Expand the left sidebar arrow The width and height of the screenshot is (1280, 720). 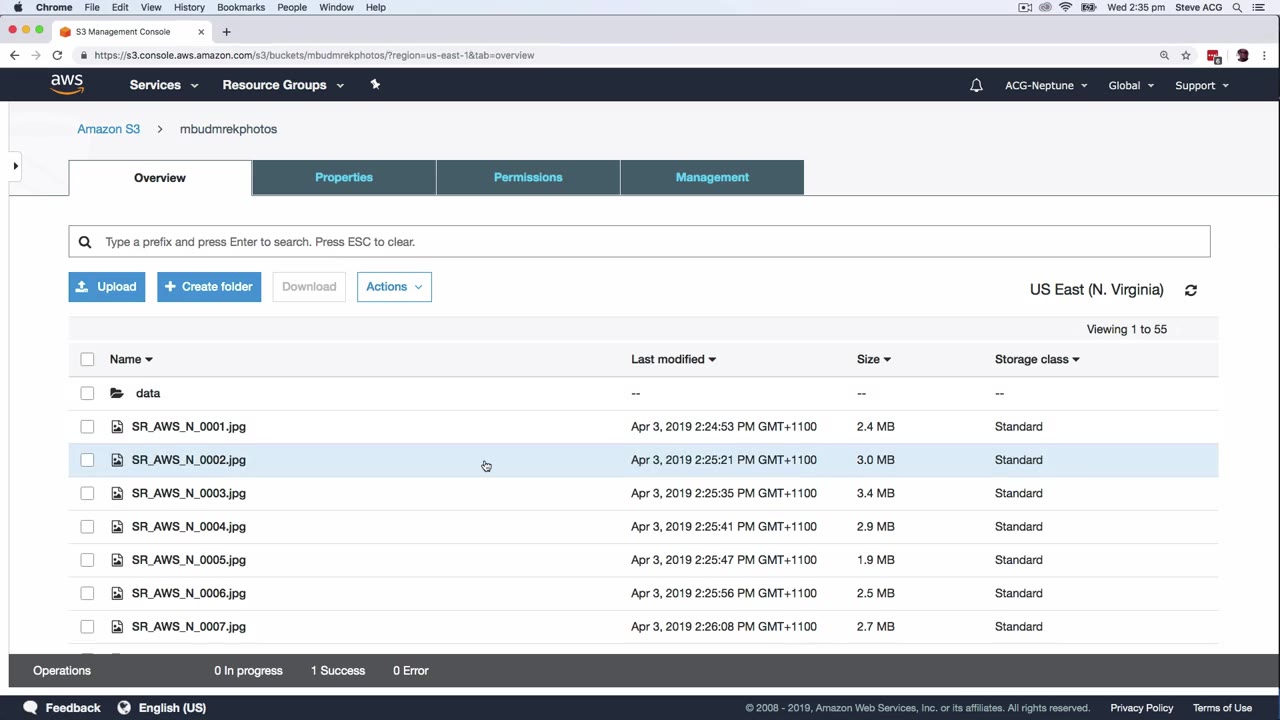point(15,166)
